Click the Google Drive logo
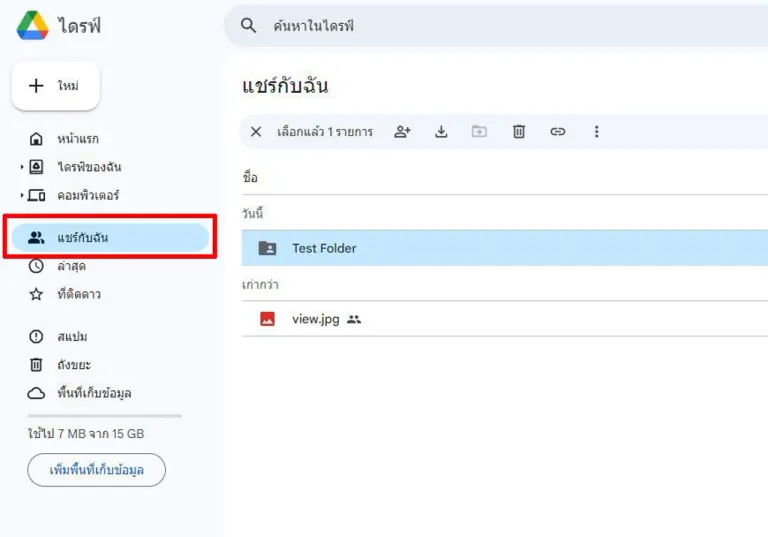Screen dimensions: 768x537 click(x=32, y=25)
